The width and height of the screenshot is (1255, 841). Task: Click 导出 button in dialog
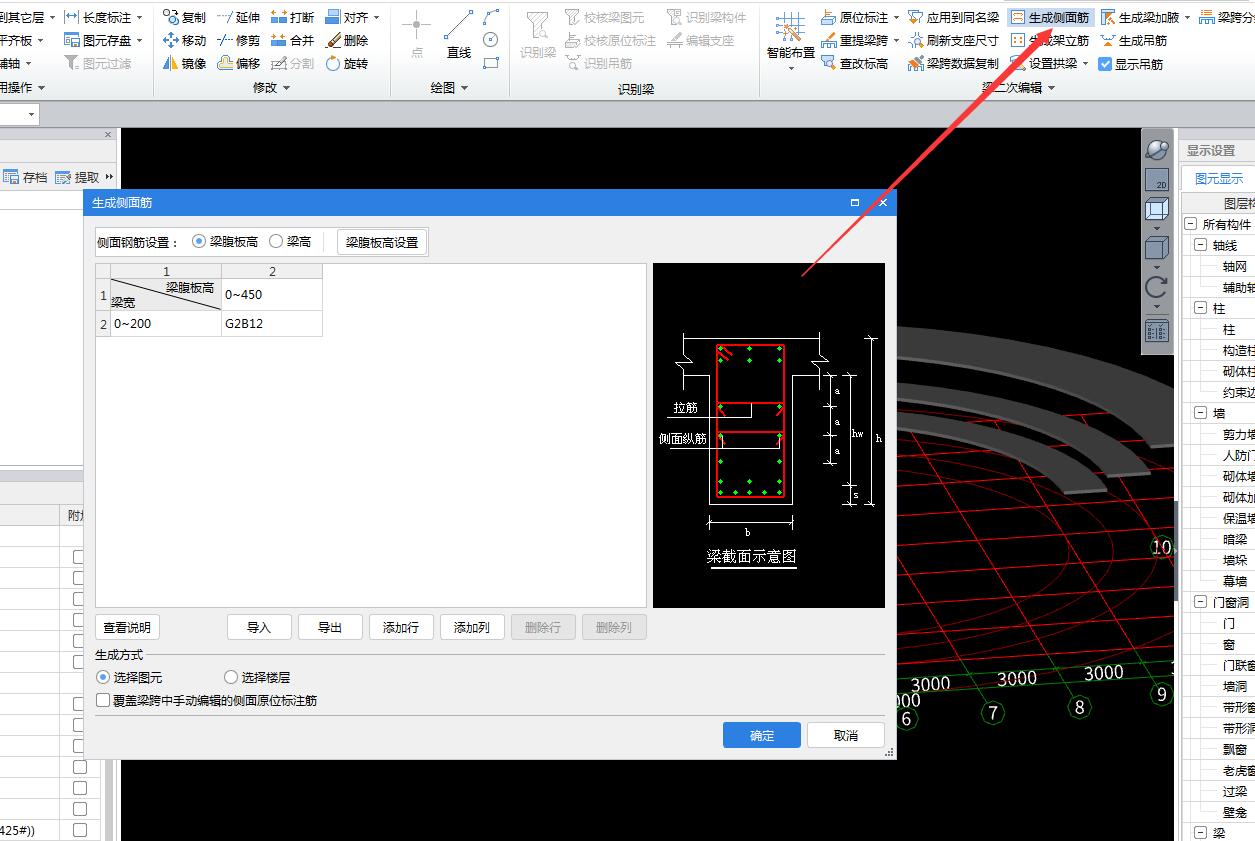click(x=330, y=627)
